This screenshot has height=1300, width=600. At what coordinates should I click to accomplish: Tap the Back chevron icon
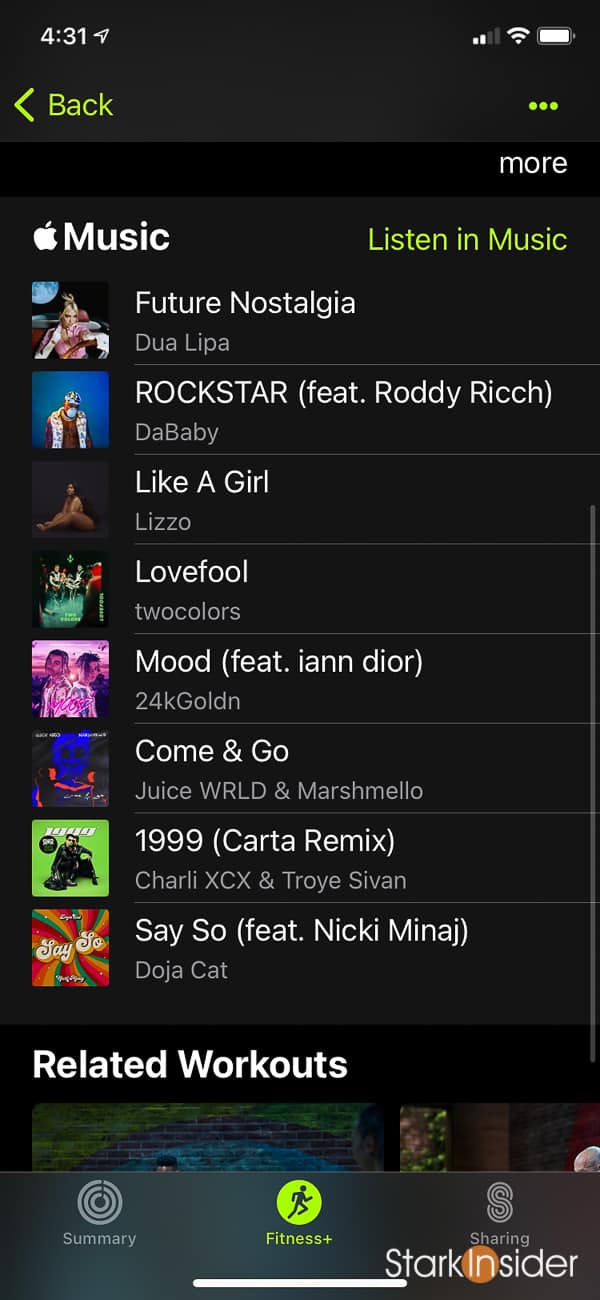point(25,105)
